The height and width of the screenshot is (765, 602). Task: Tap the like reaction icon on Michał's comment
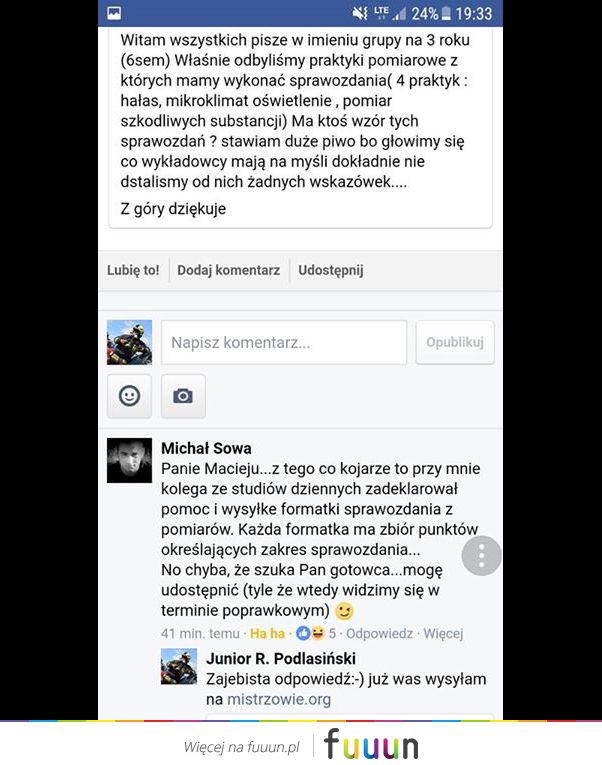(303, 633)
